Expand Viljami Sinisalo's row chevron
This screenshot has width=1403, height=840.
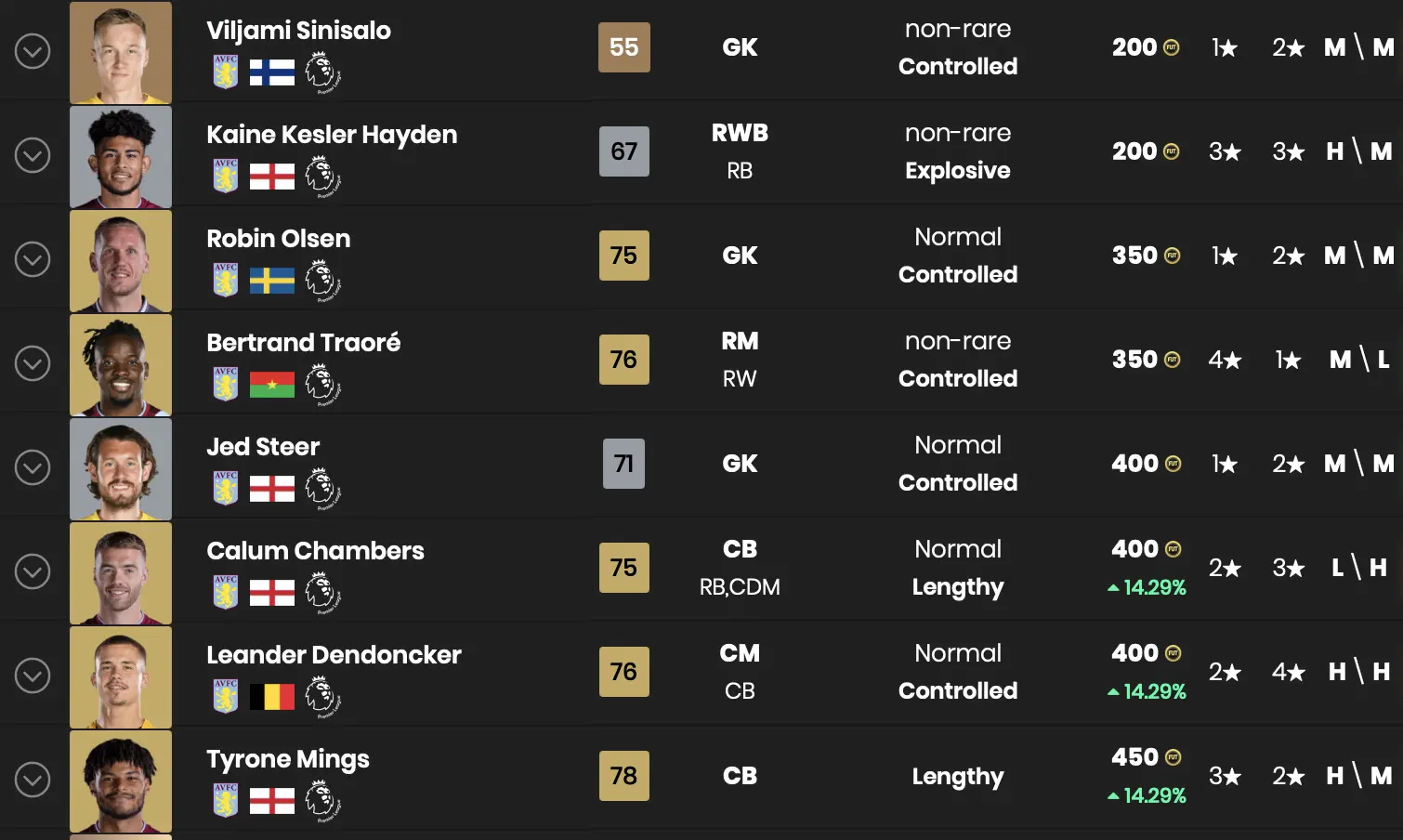click(x=33, y=51)
